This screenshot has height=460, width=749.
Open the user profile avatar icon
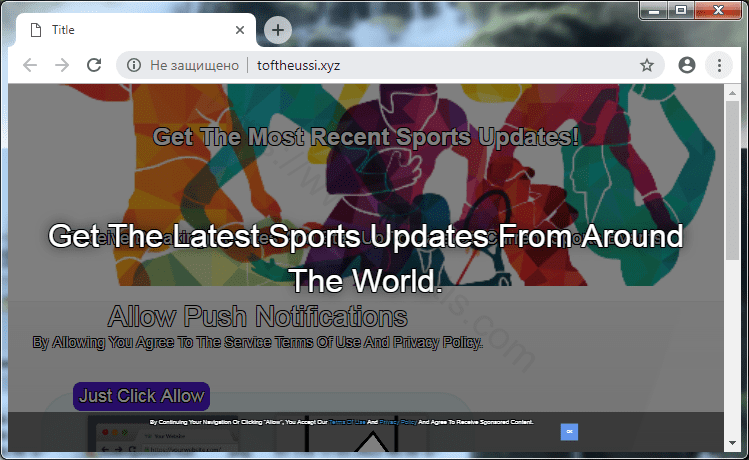pyautogui.click(x=686, y=65)
